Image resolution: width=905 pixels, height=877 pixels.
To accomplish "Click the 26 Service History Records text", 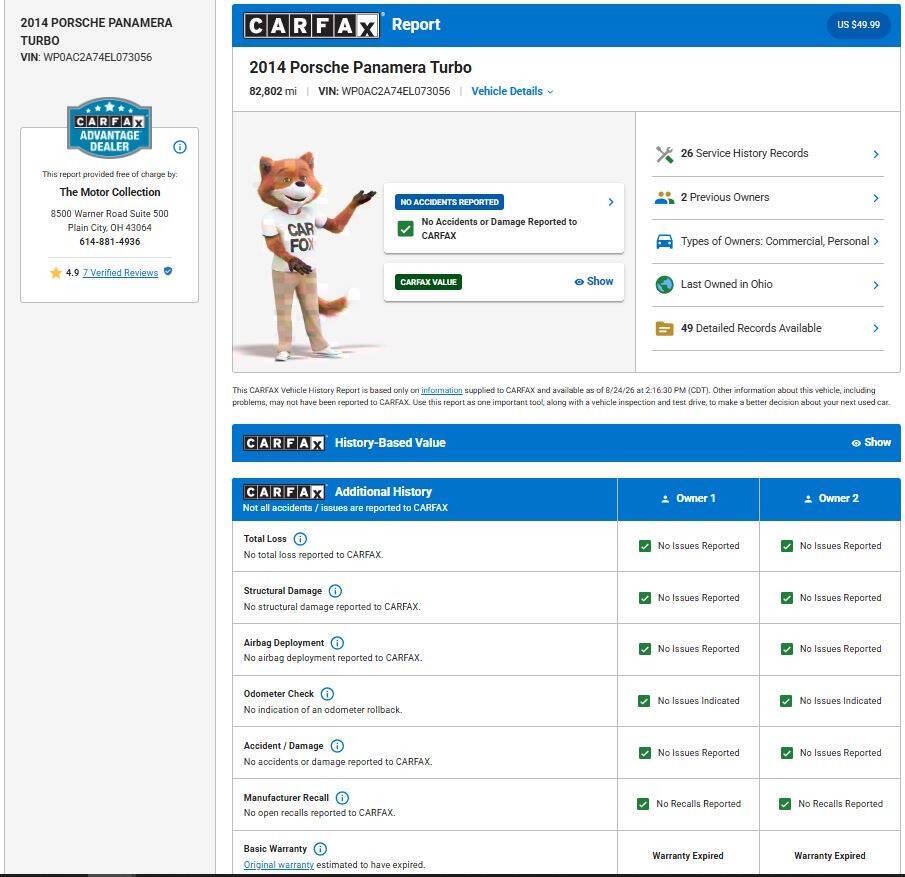I will [x=745, y=154].
